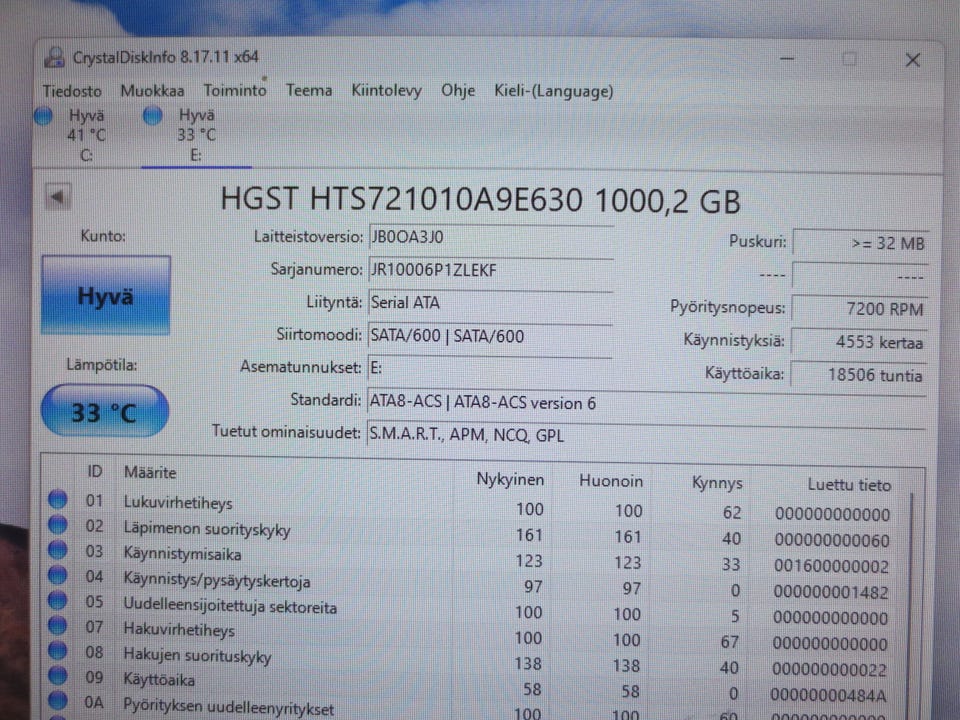
Task: Click the ID column header
Action: pos(94,471)
